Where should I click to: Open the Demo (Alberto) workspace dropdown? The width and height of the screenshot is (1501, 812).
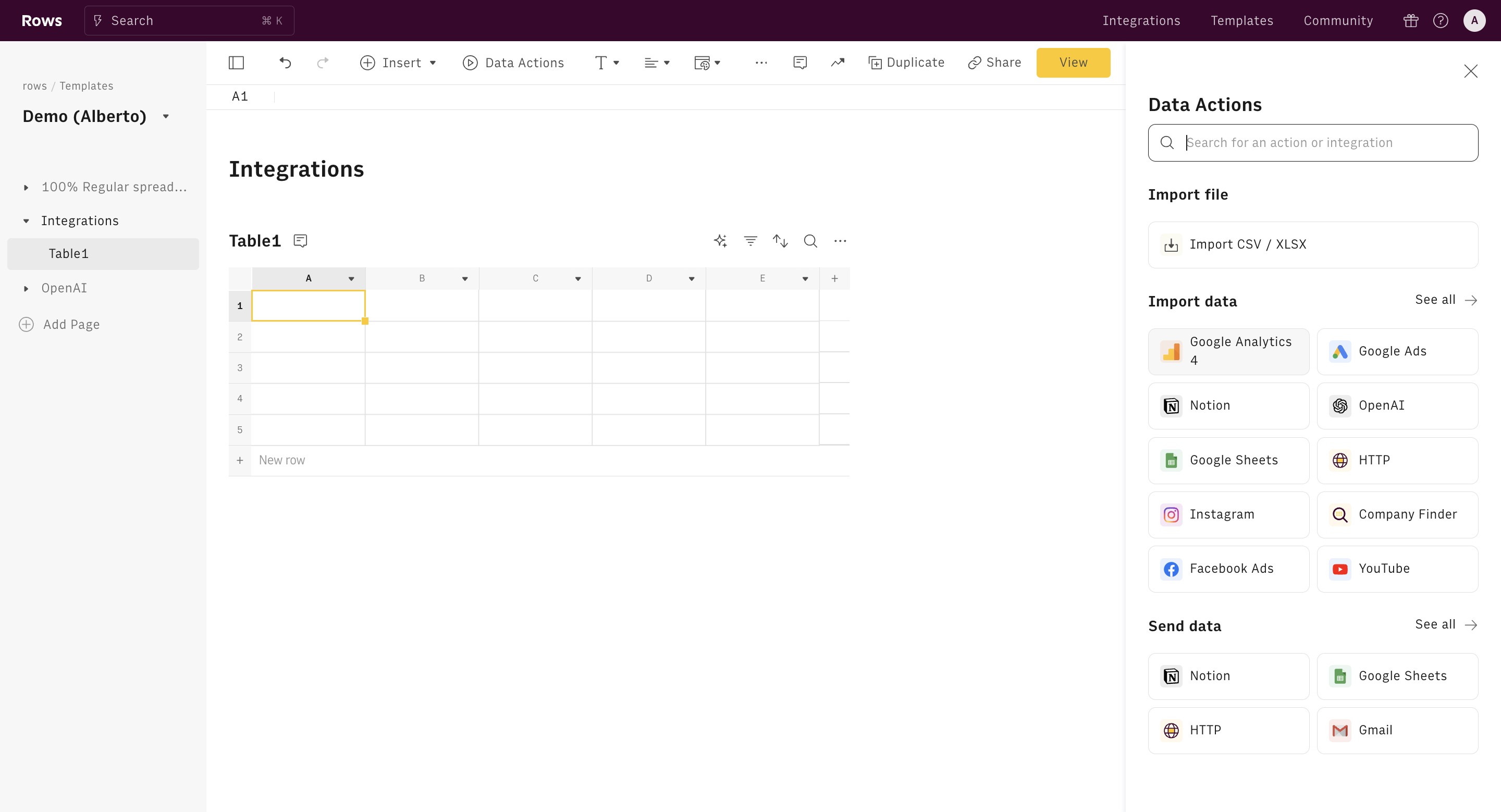[166, 117]
